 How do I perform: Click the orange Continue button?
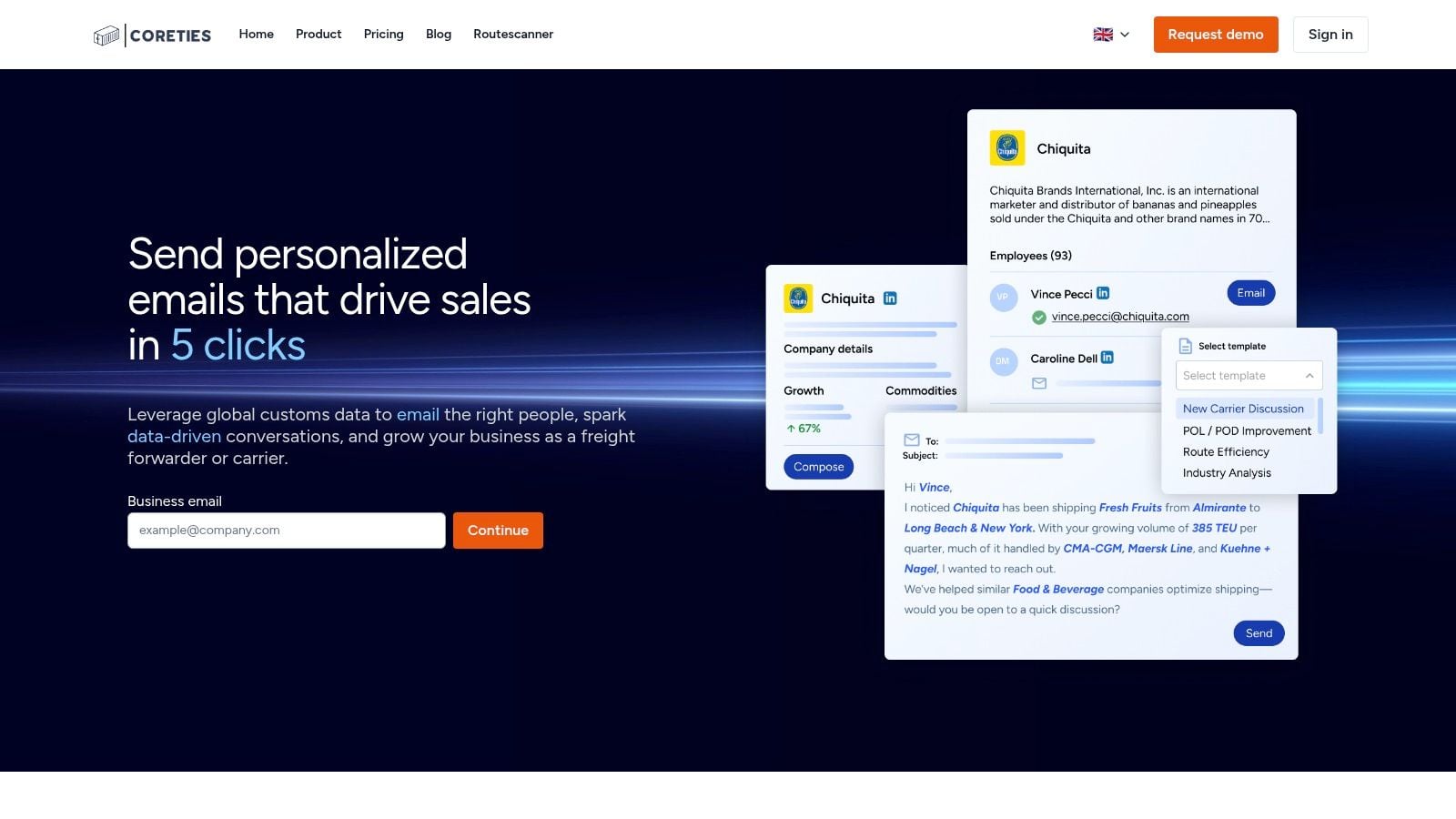[x=498, y=531]
